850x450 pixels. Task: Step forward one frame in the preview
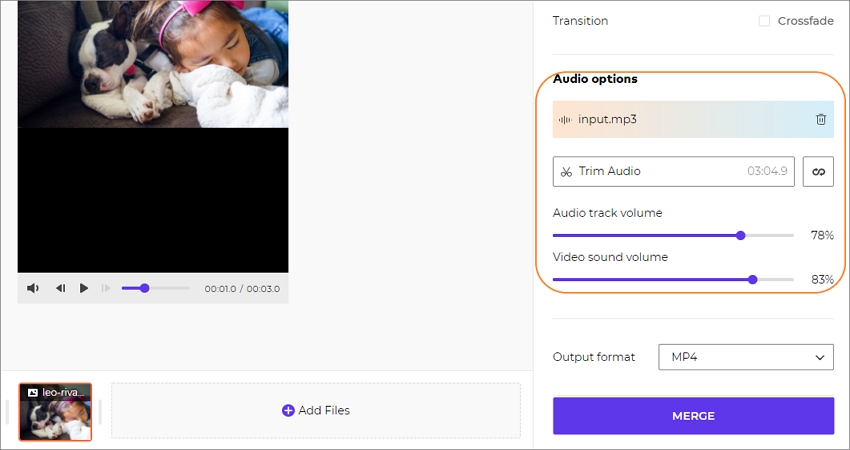pyautogui.click(x=106, y=288)
